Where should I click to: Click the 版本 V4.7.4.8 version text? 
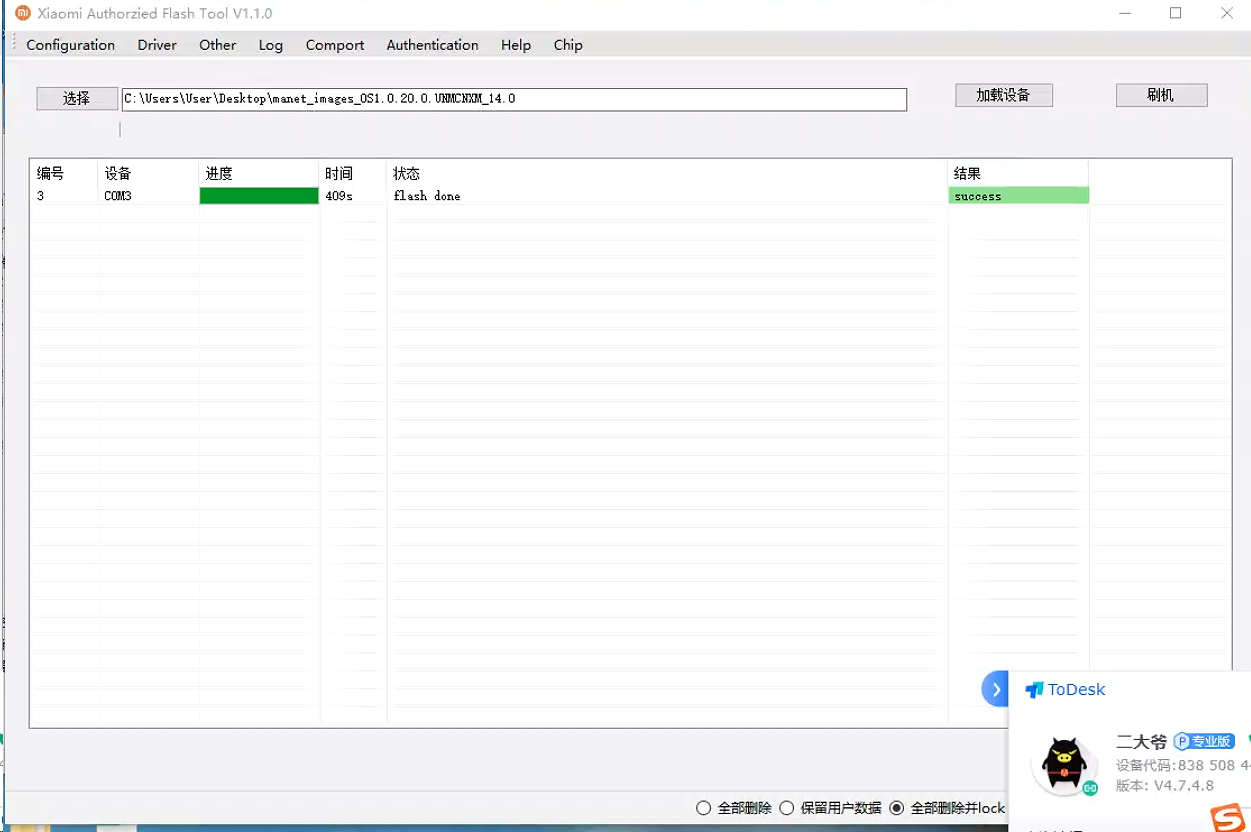(x=1165, y=786)
